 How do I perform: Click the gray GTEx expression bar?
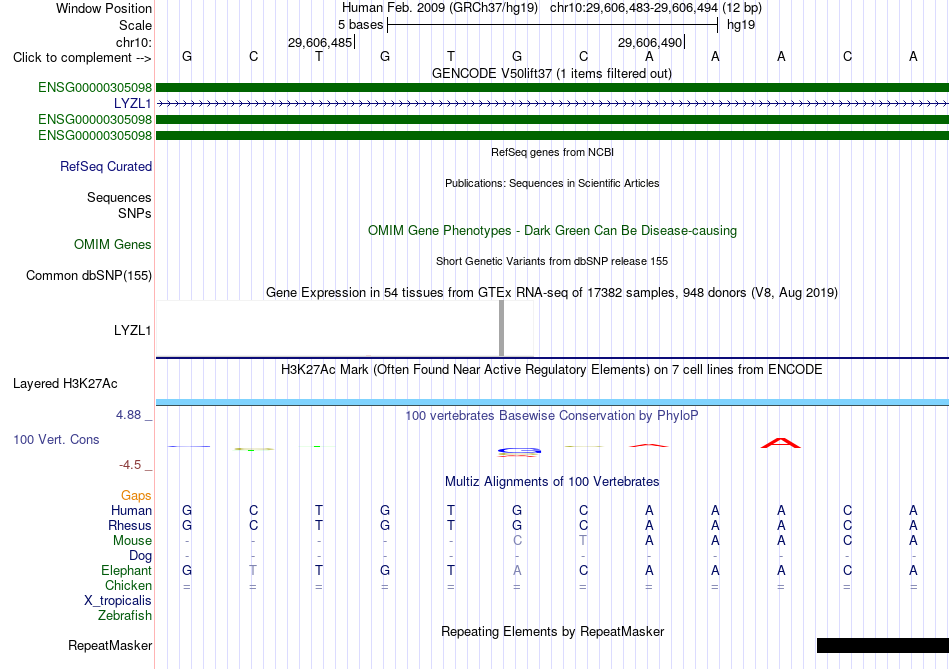[x=501, y=328]
